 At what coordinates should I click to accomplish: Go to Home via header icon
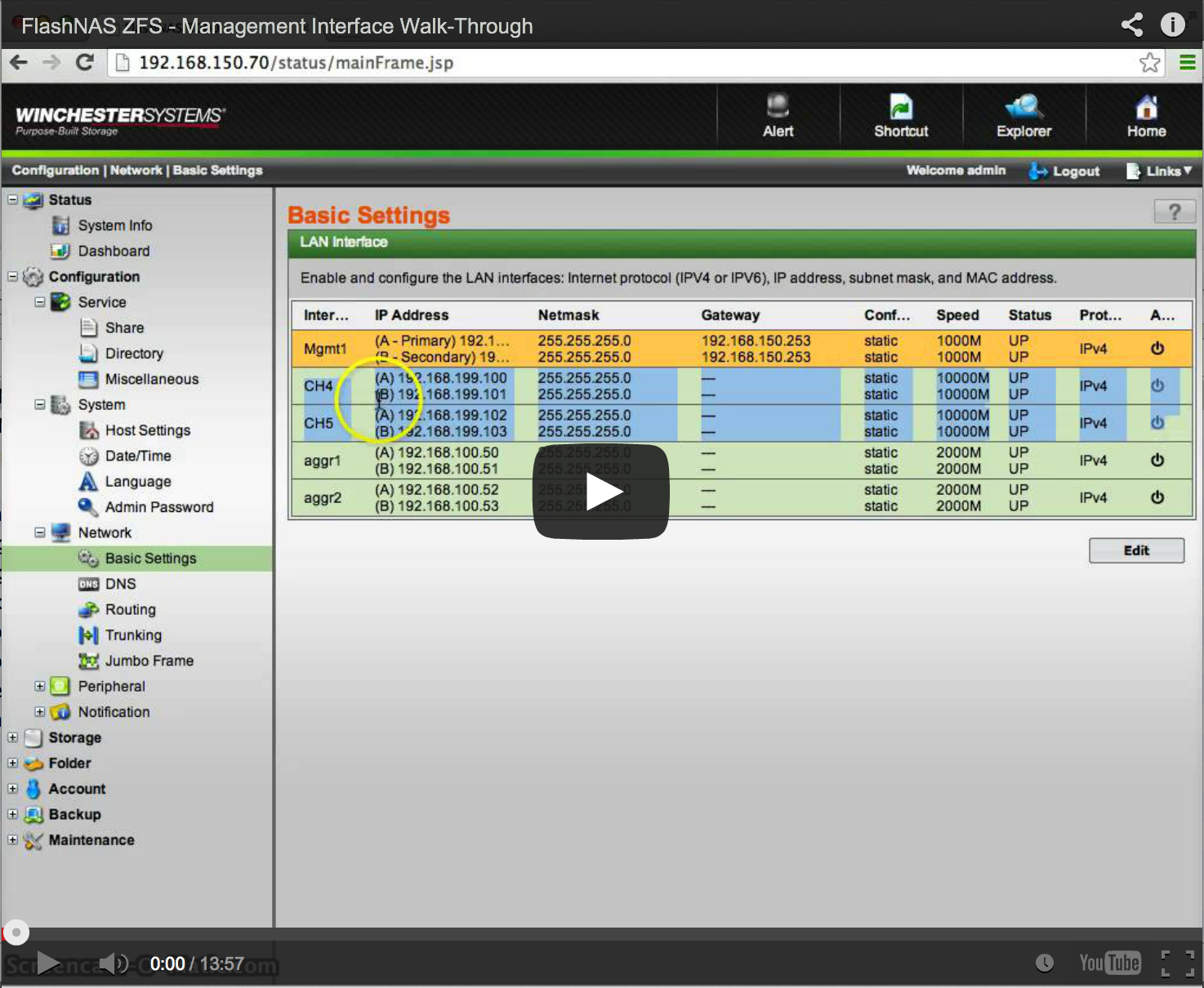[1146, 115]
